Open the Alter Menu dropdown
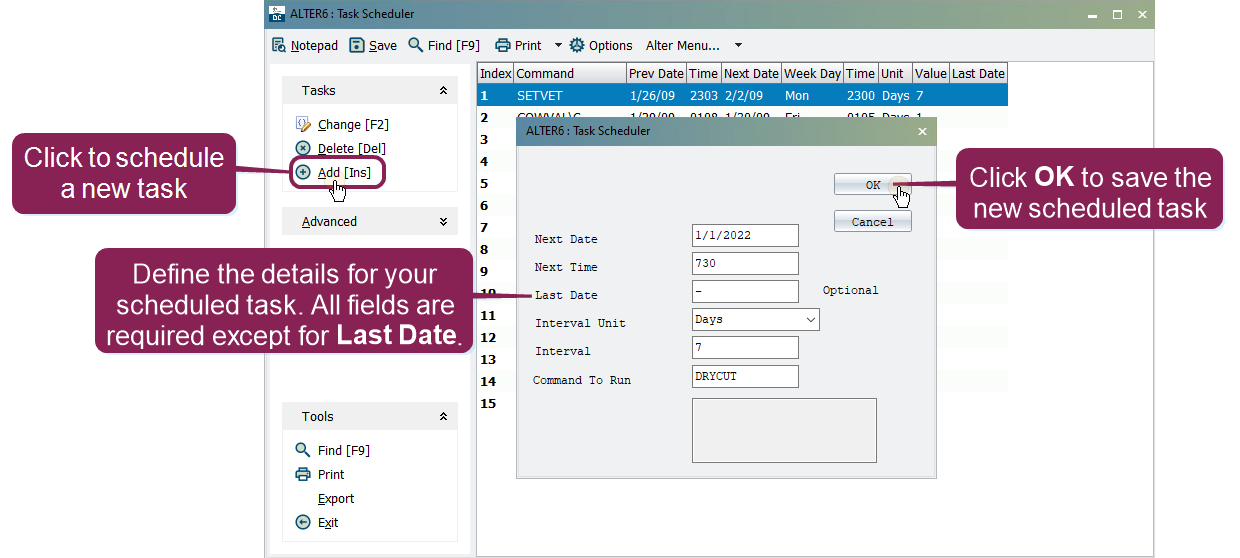 [x=738, y=45]
